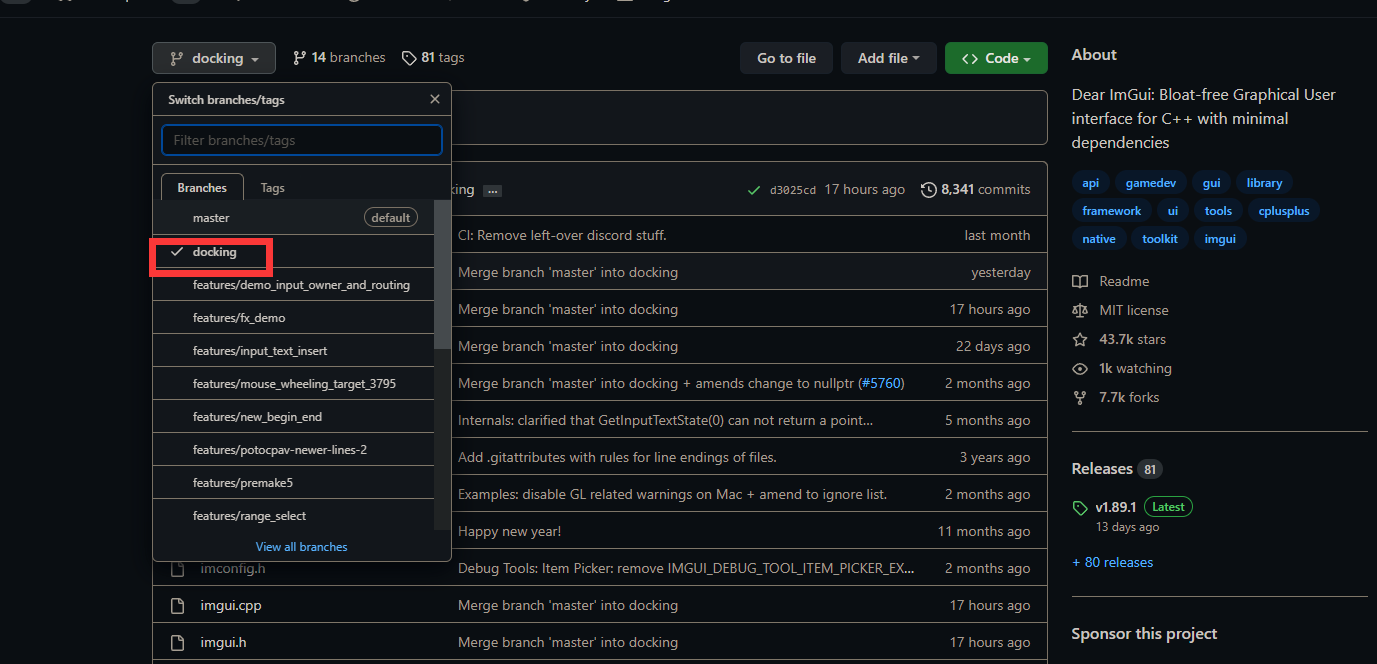Select the toolkit topic tag
The width and height of the screenshot is (1377, 664).
point(1160,239)
